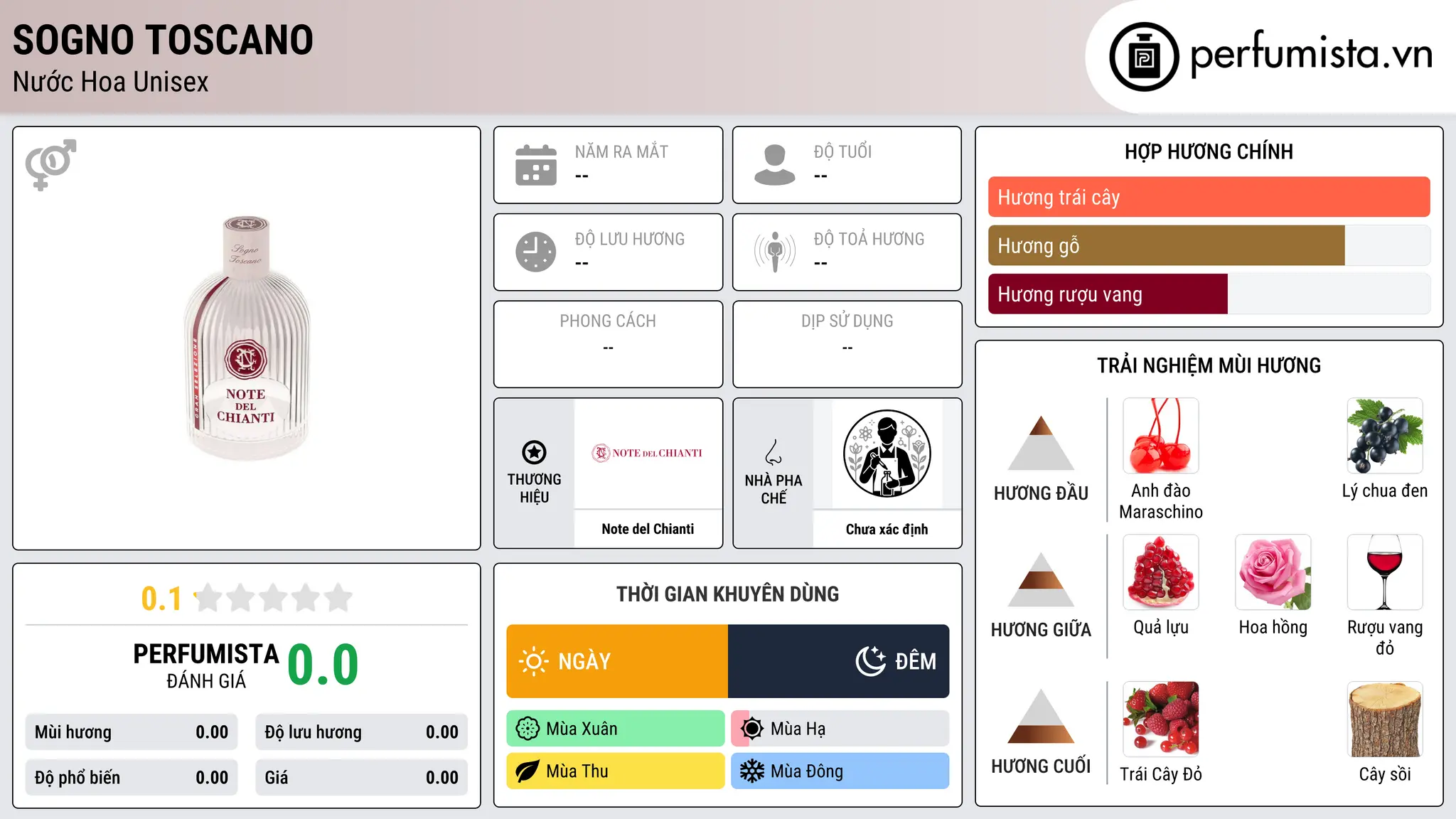The width and height of the screenshot is (1456, 819).
Task: Click the Hương đầu pyramid icon
Action: [x=1041, y=443]
